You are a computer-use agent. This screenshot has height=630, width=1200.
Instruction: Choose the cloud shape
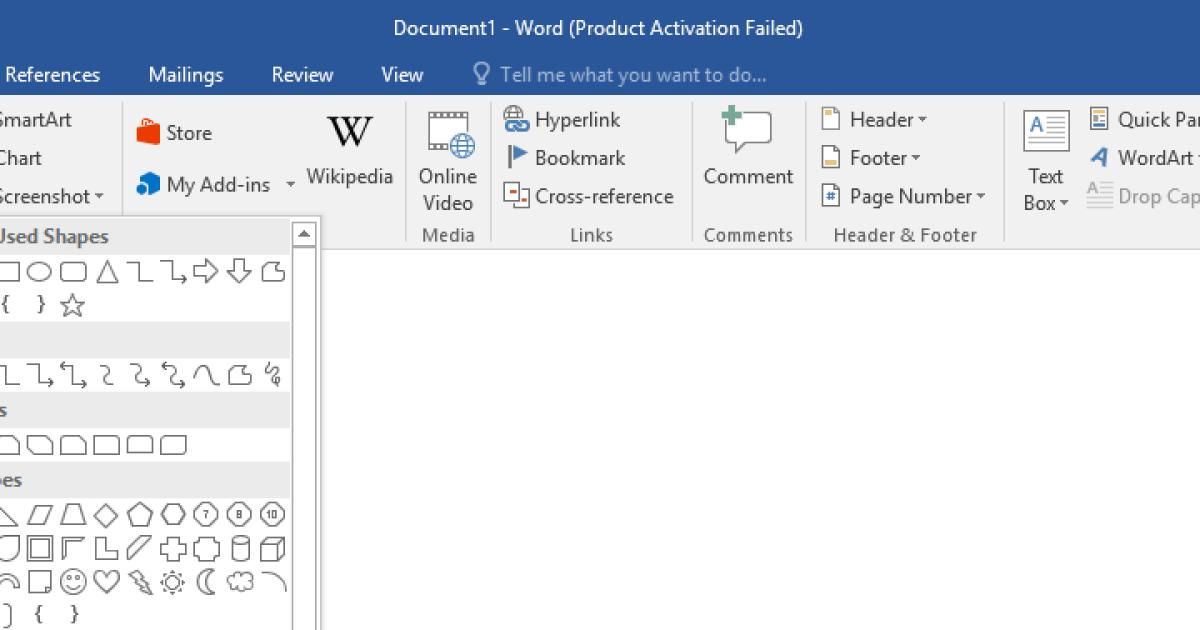(239, 582)
